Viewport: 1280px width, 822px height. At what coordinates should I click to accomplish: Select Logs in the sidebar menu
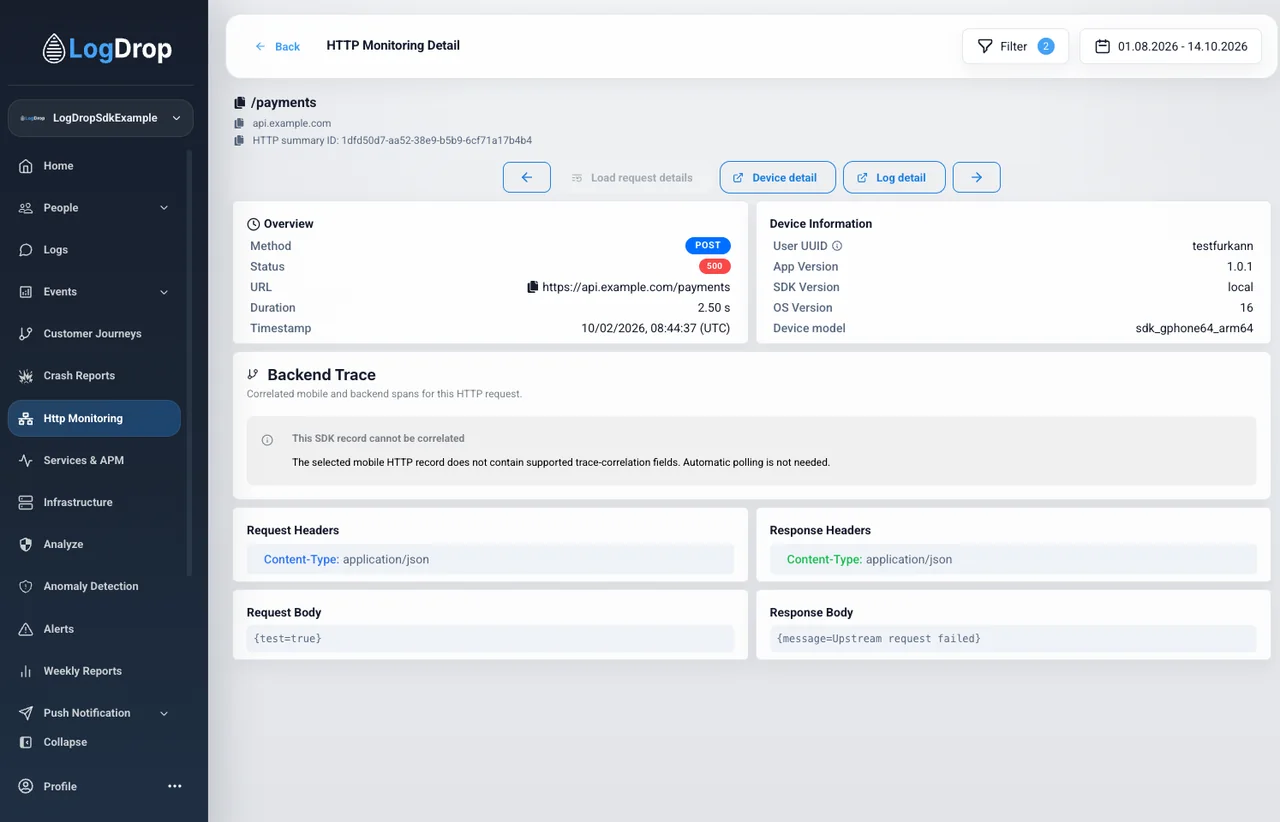coord(94,250)
